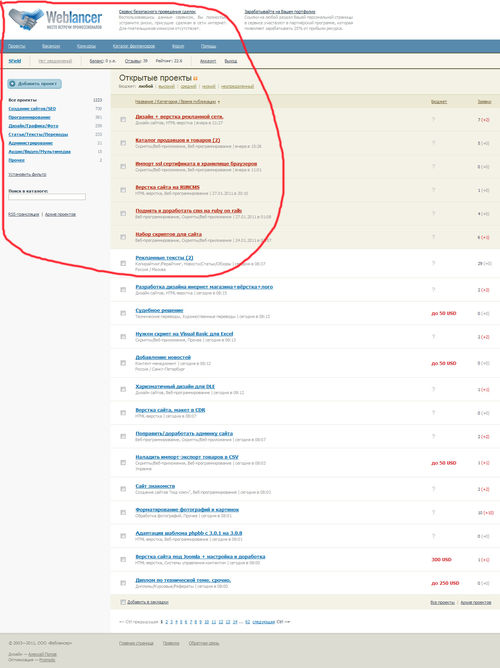
Task: Click the plus icon on Добавить проект
Action: (x=12, y=84)
